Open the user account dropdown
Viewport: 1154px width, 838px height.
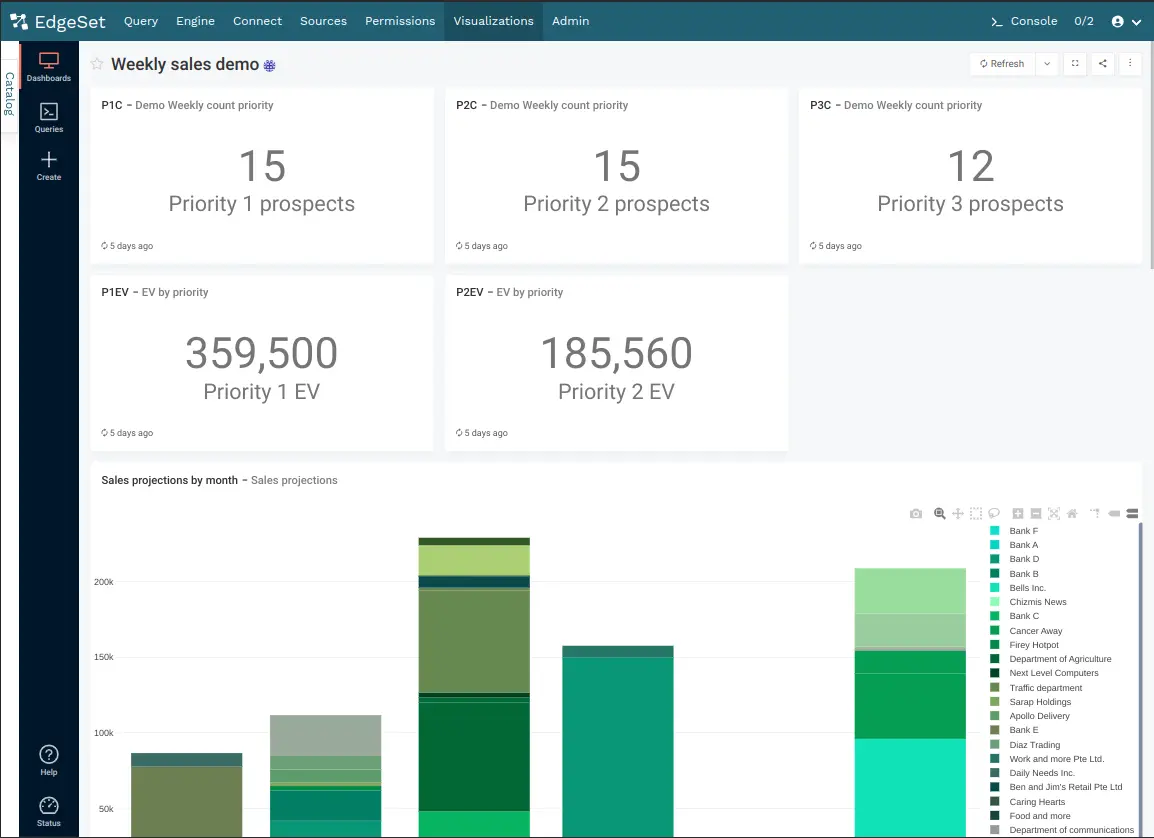[1126, 21]
